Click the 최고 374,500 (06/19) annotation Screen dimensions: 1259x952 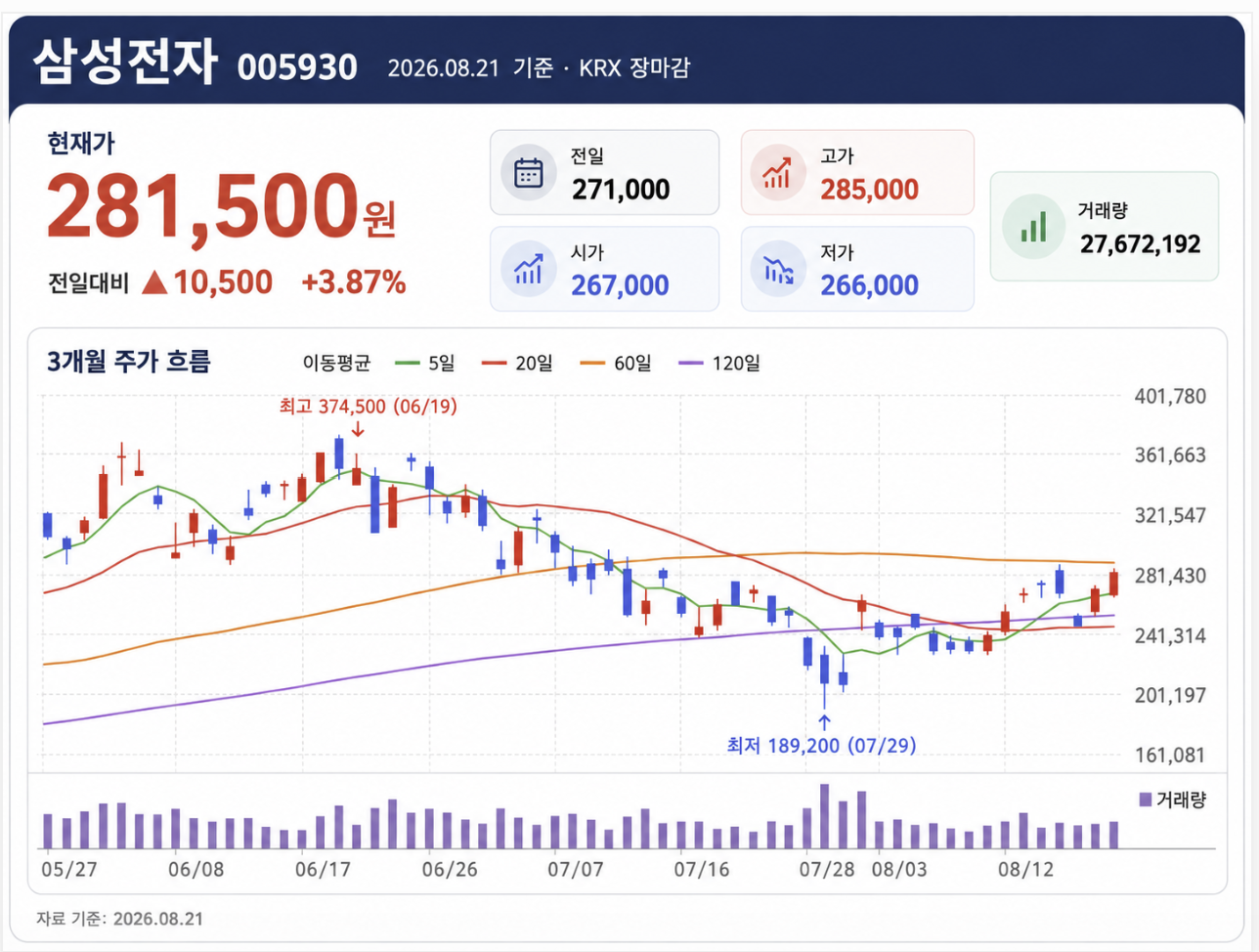pos(368,406)
